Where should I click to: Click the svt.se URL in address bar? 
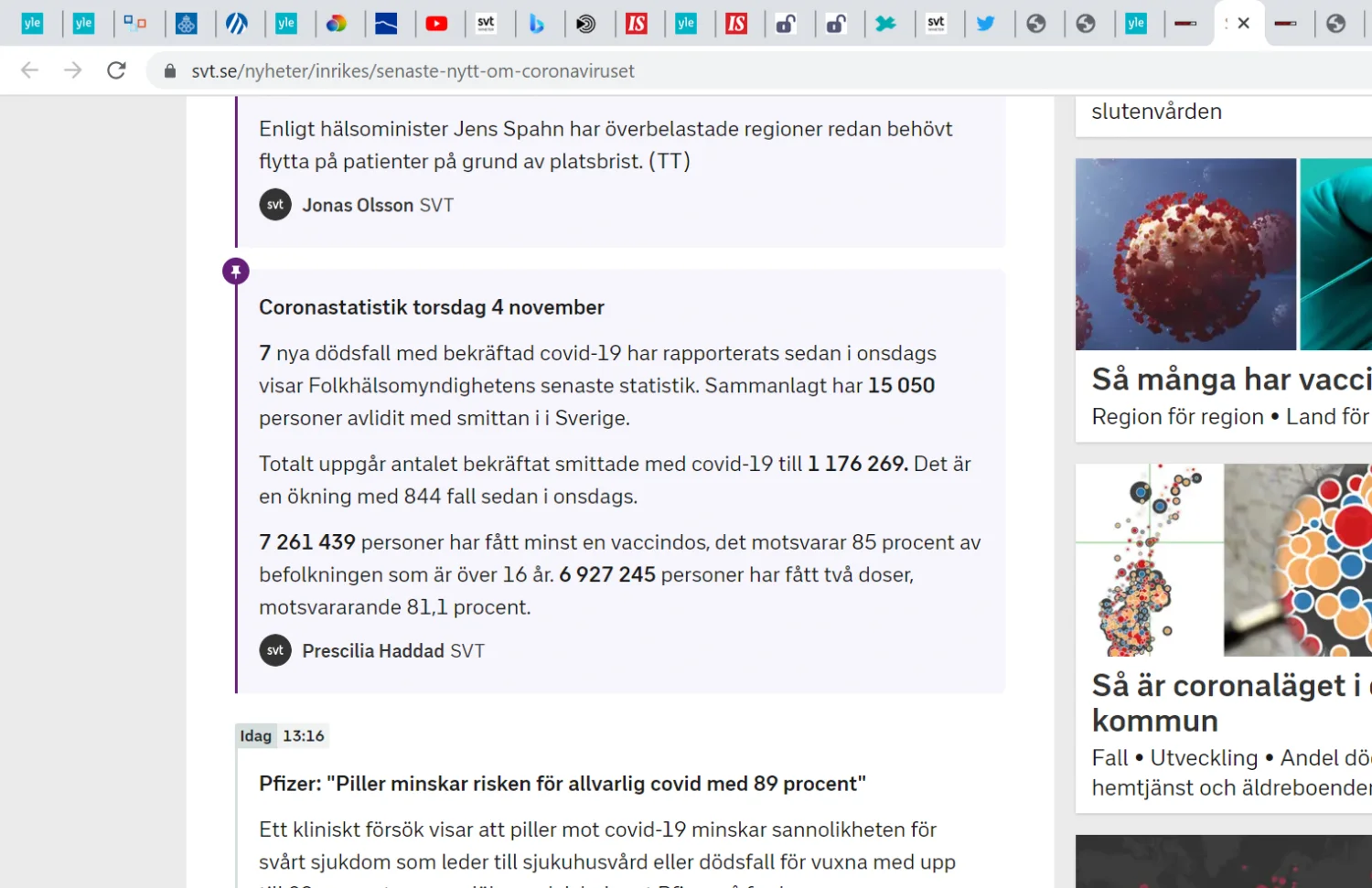(x=413, y=71)
